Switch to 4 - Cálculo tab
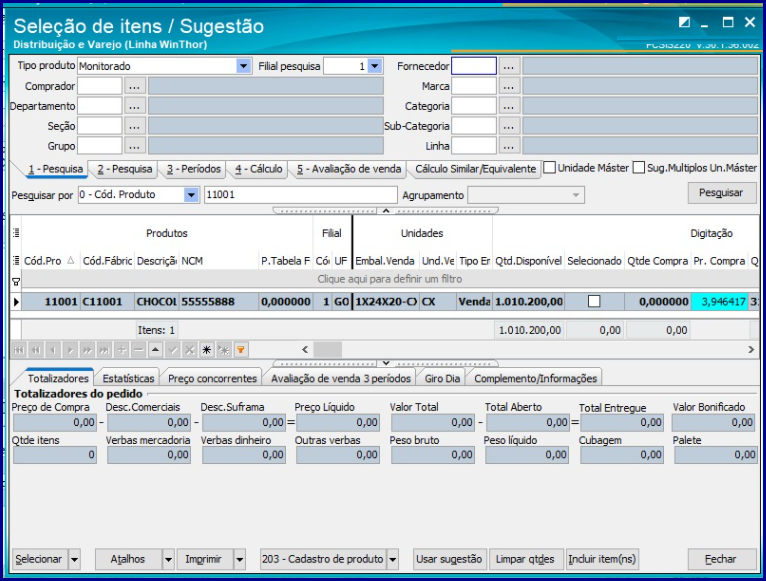This screenshot has width=766, height=581. pyautogui.click(x=258, y=169)
